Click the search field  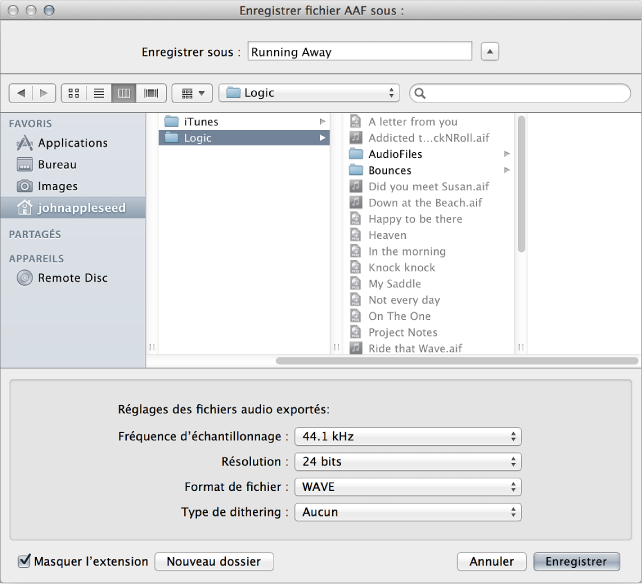tap(520, 93)
